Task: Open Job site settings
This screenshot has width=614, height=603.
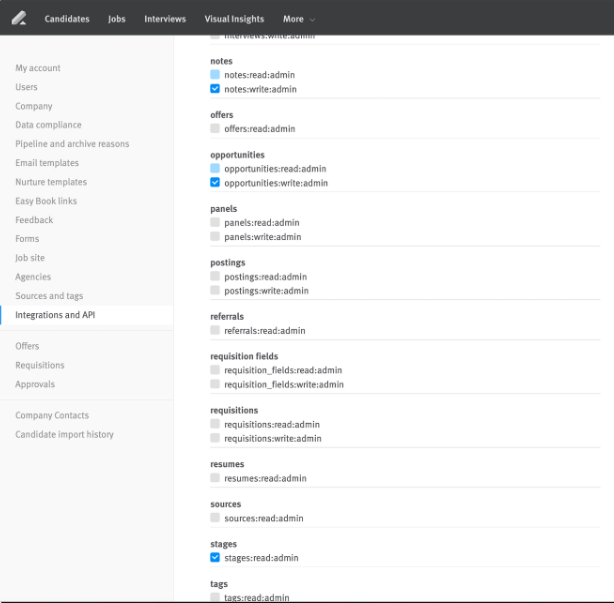Action: coord(30,258)
